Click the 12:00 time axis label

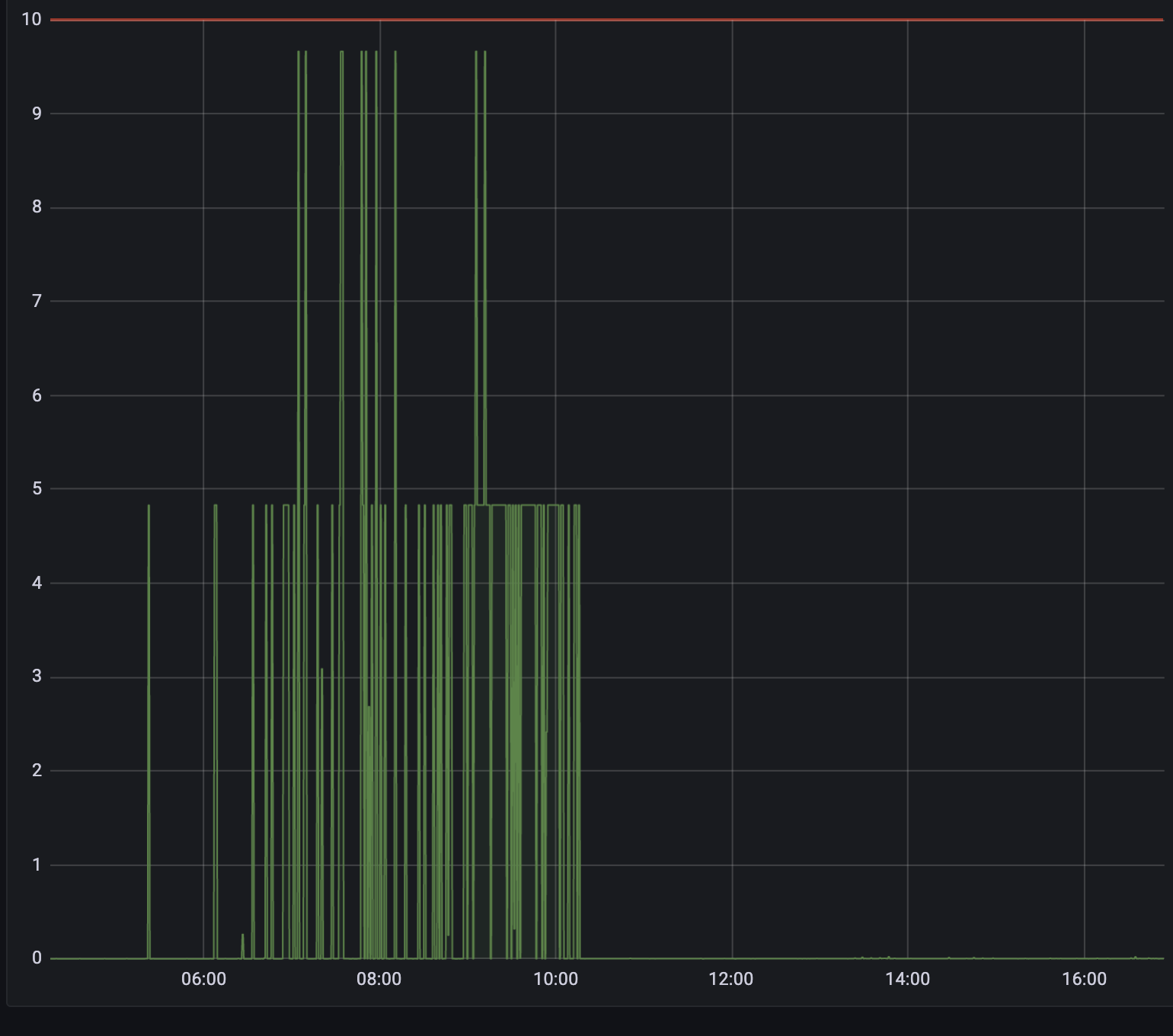732,980
